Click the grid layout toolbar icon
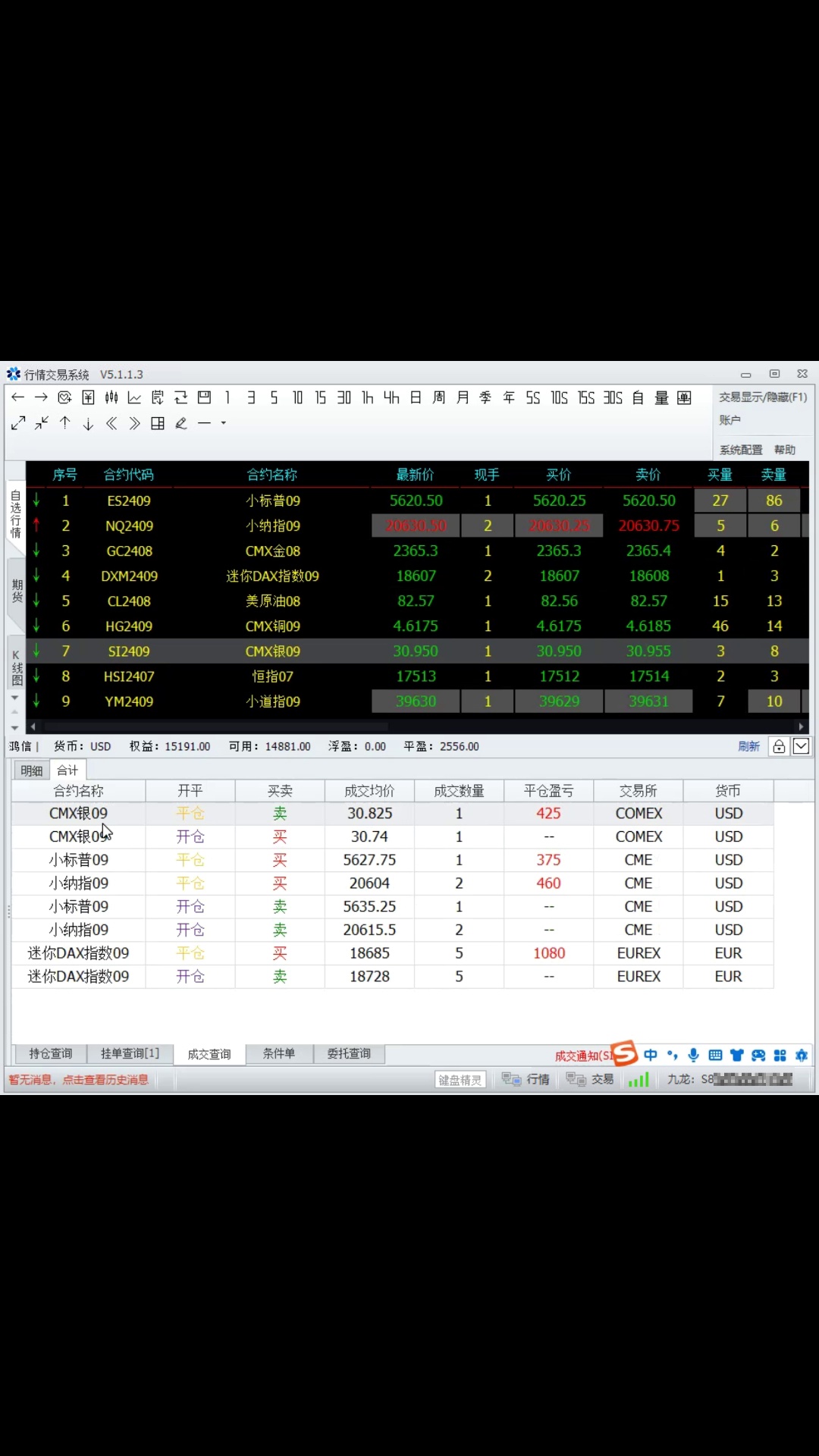Viewport: 819px width, 1456px height. (158, 423)
